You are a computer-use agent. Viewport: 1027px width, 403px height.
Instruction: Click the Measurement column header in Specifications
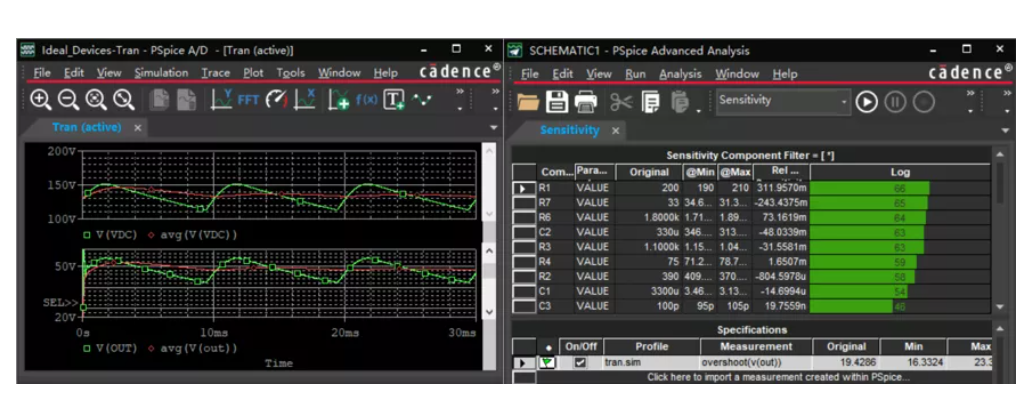point(756,347)
